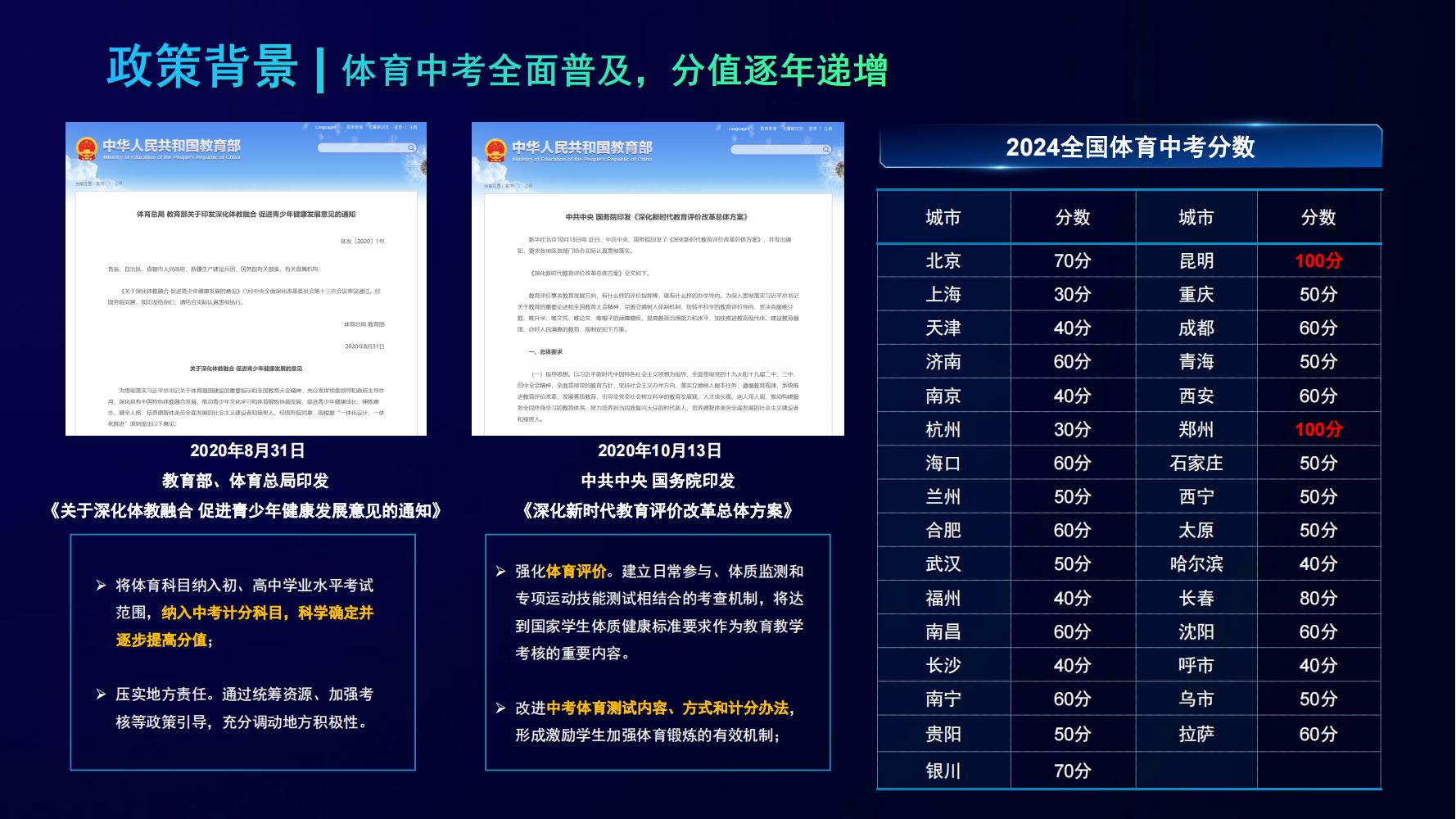This screenshot has height=819, width=1456.
Task: Select the 石家庄 city cell
Action: point(1196,463)
